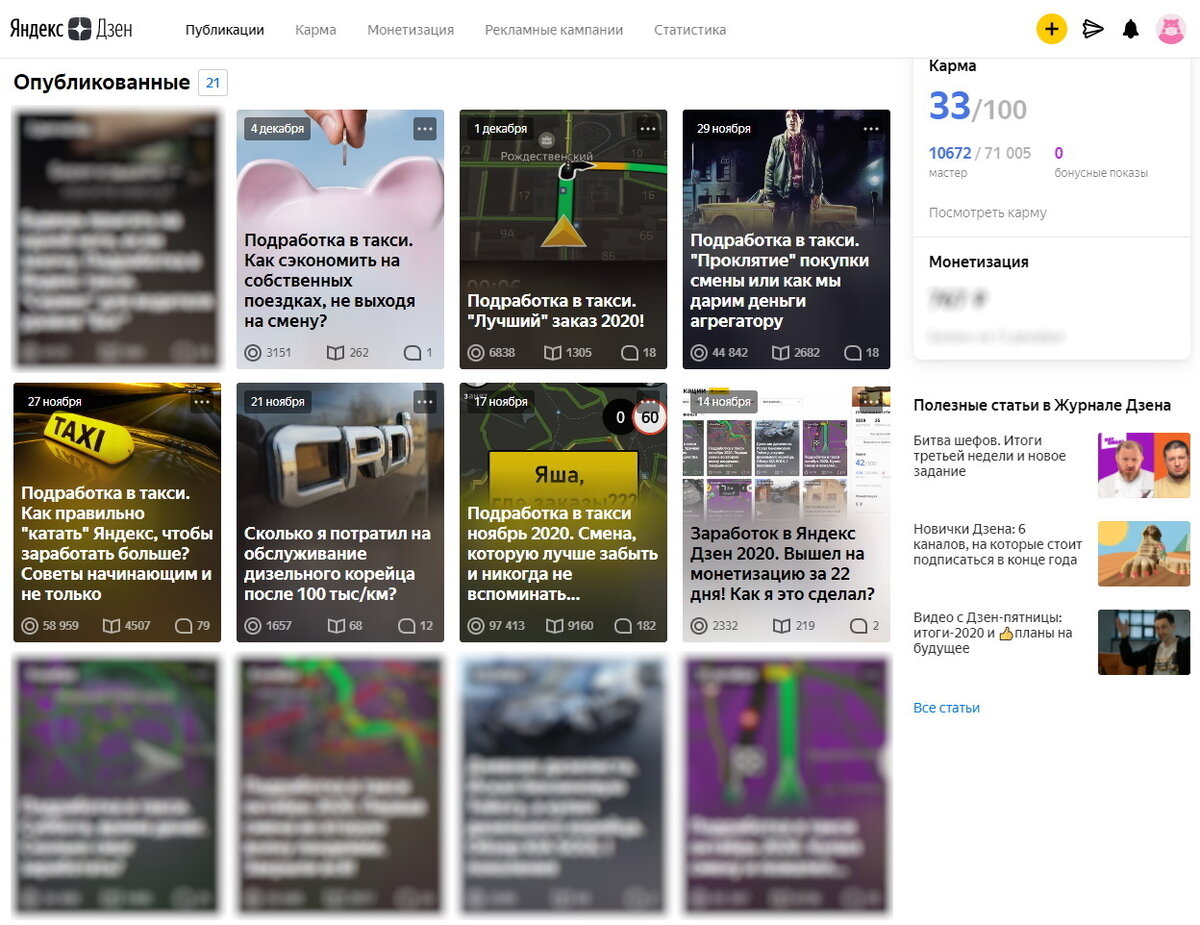
Task: Open three-dots menu on 29 ноября card
Action: tap(871, 129)
